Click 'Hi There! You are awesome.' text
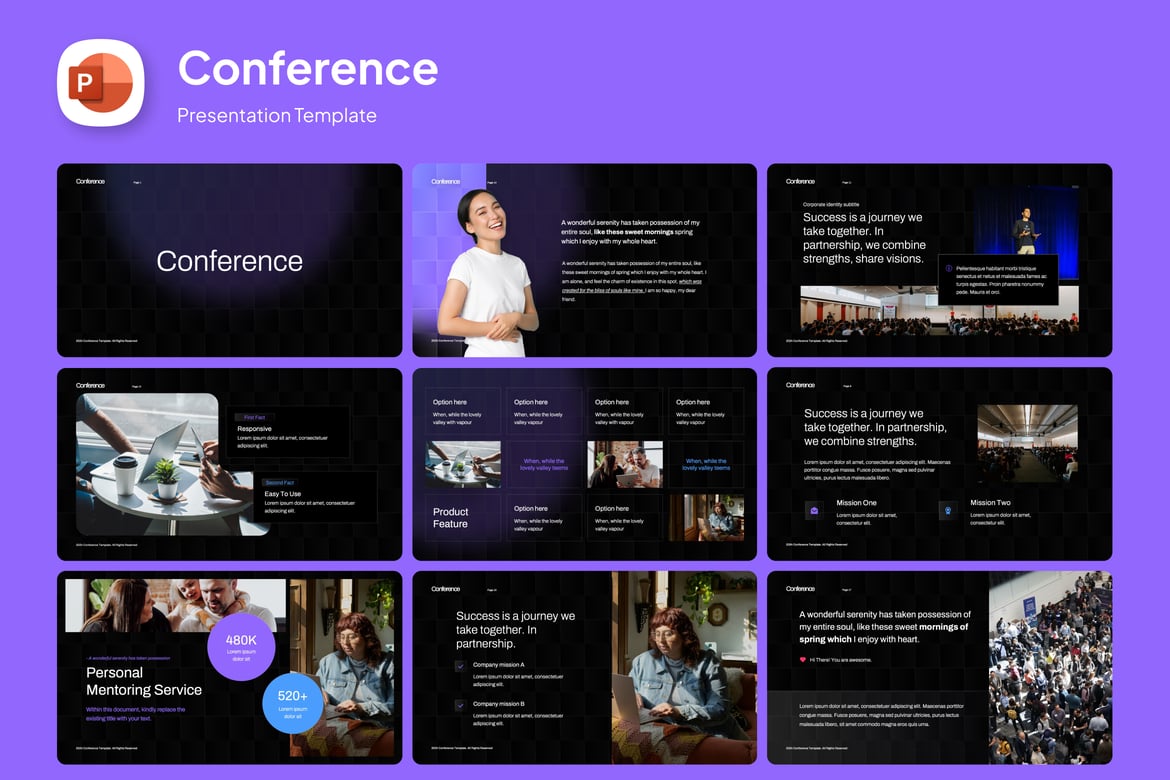Viewport: 1170px width, 780px height. coord(840,660)
